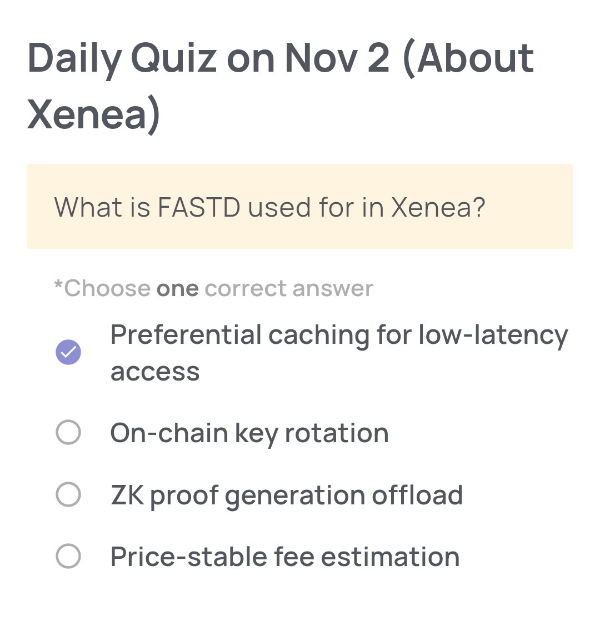Image resolution: width=600 pixels, height=621 pixels.
Task: Pick the Price-stable fee estimation radio button
Action: point(68,556)
